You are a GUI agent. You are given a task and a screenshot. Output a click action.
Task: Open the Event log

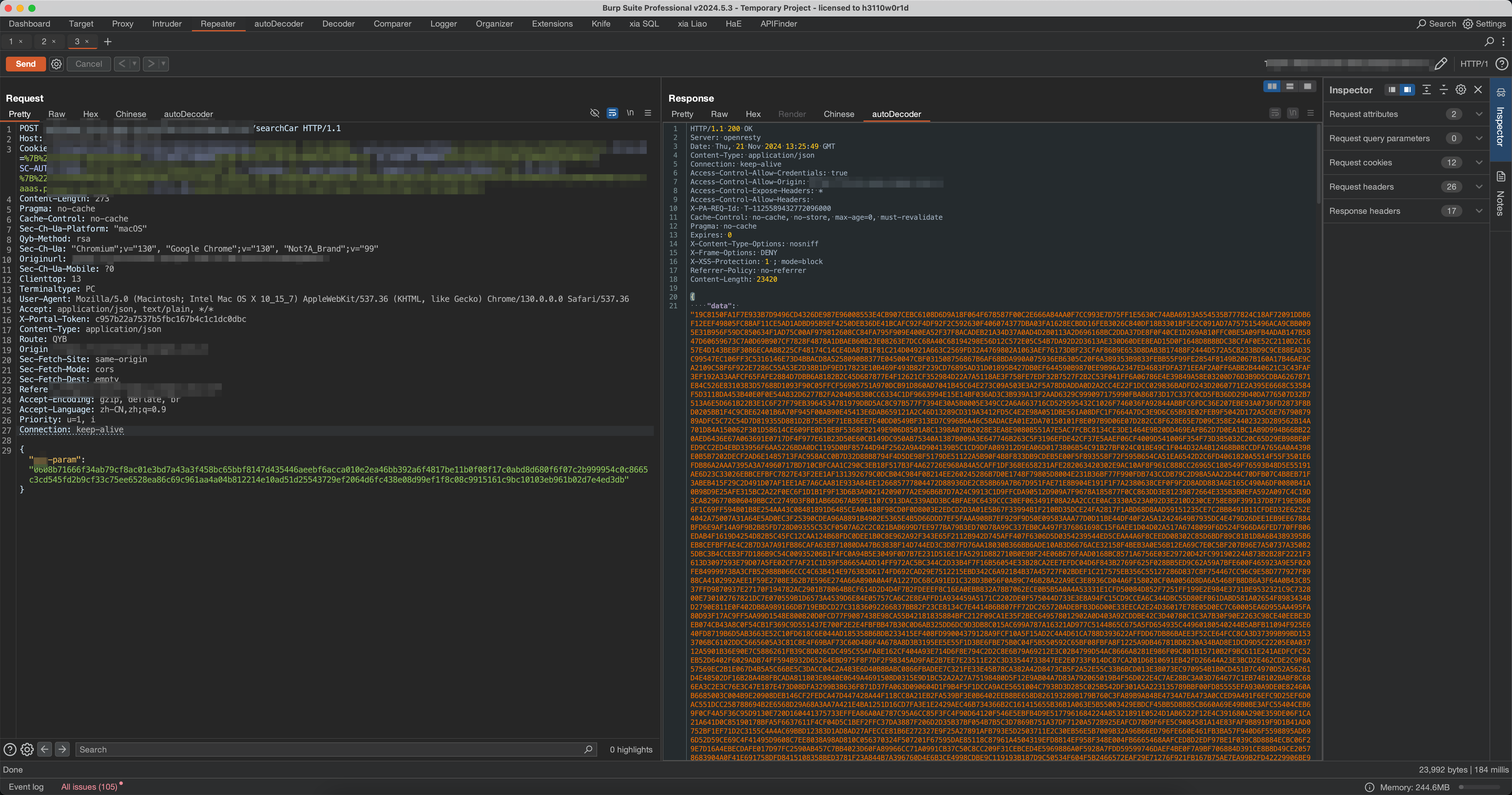tap(26, 786)
